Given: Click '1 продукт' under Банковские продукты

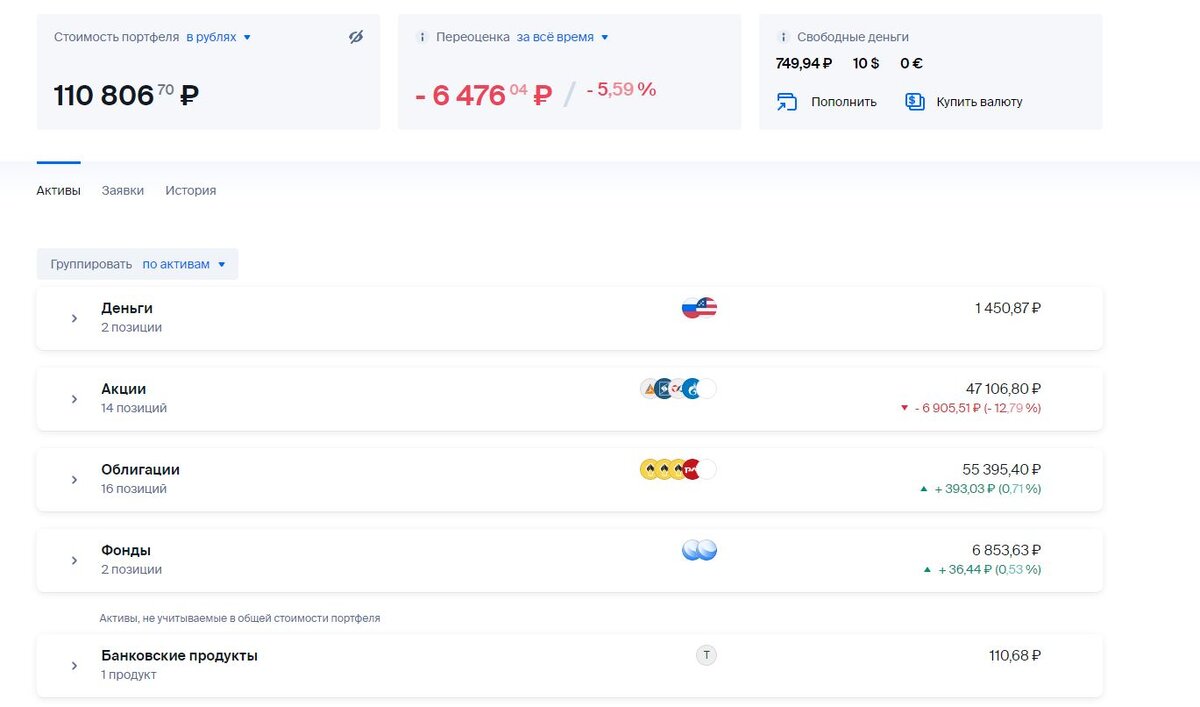Looking at the screenshot, I should pos(129,675).
